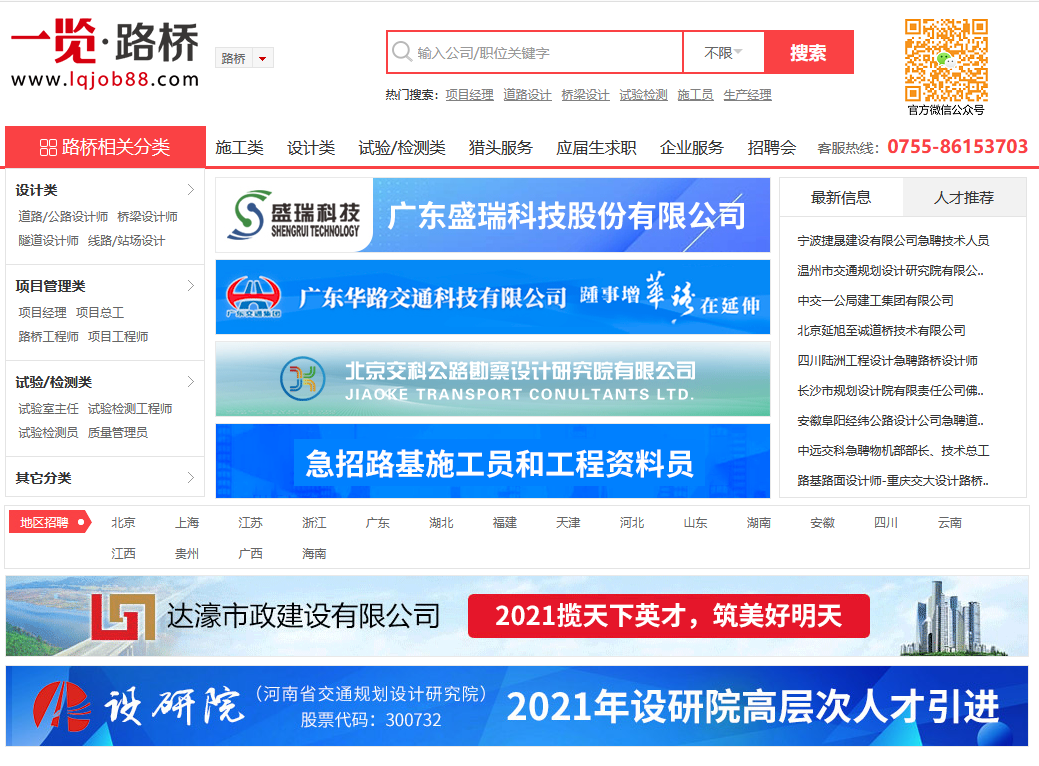Open the 隧道设计师 category link
The width and height of the screenshot is (1039, 766).
coord(48,241)
